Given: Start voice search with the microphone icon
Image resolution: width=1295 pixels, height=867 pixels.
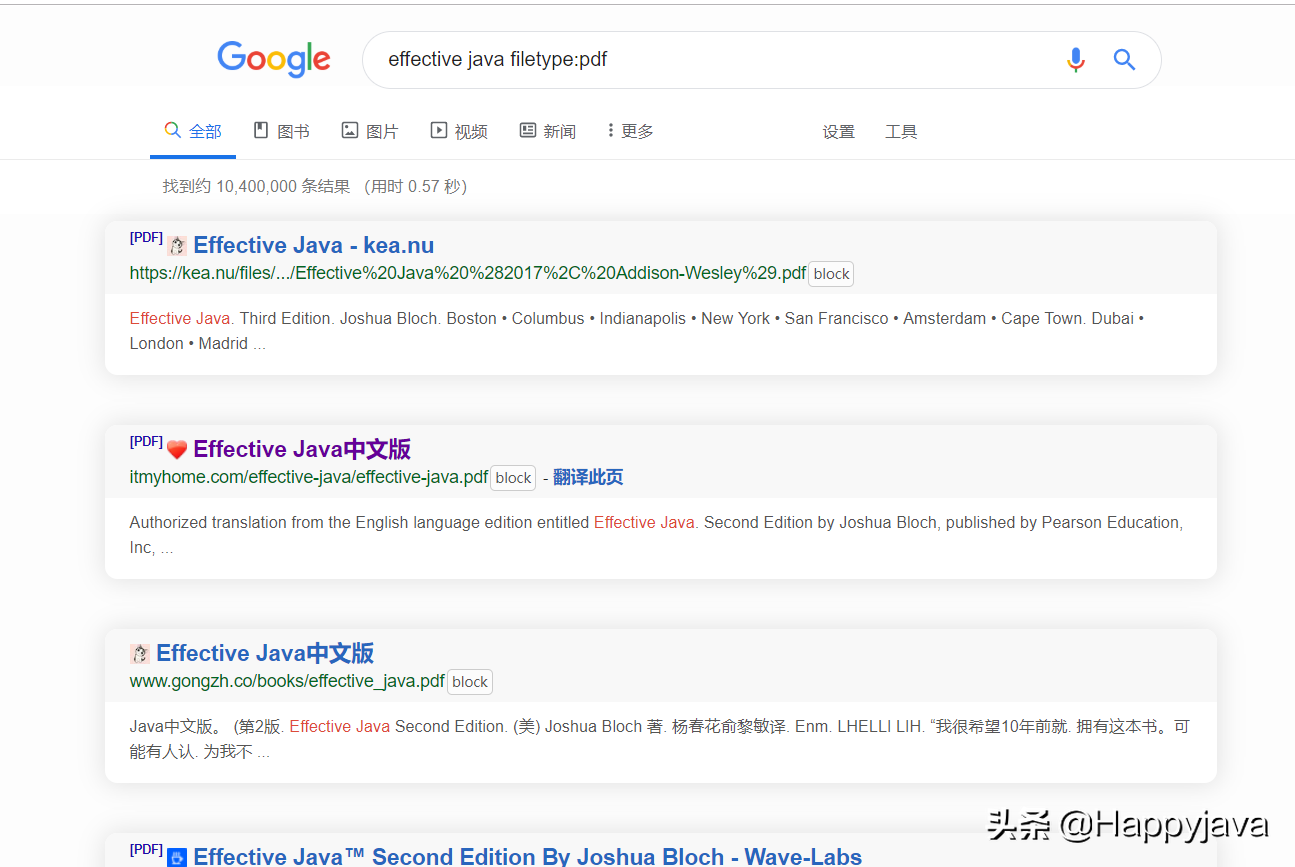Looking at the screenshot, I should point(1075,60).
